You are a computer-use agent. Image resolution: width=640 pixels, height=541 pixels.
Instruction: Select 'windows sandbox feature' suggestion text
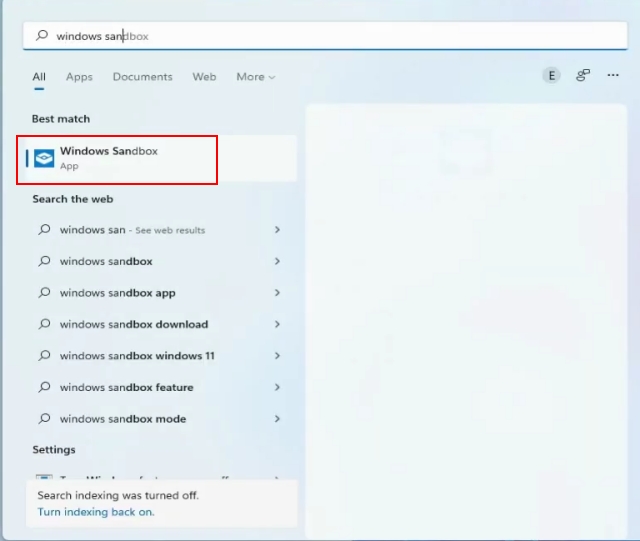tap(127, 387)
